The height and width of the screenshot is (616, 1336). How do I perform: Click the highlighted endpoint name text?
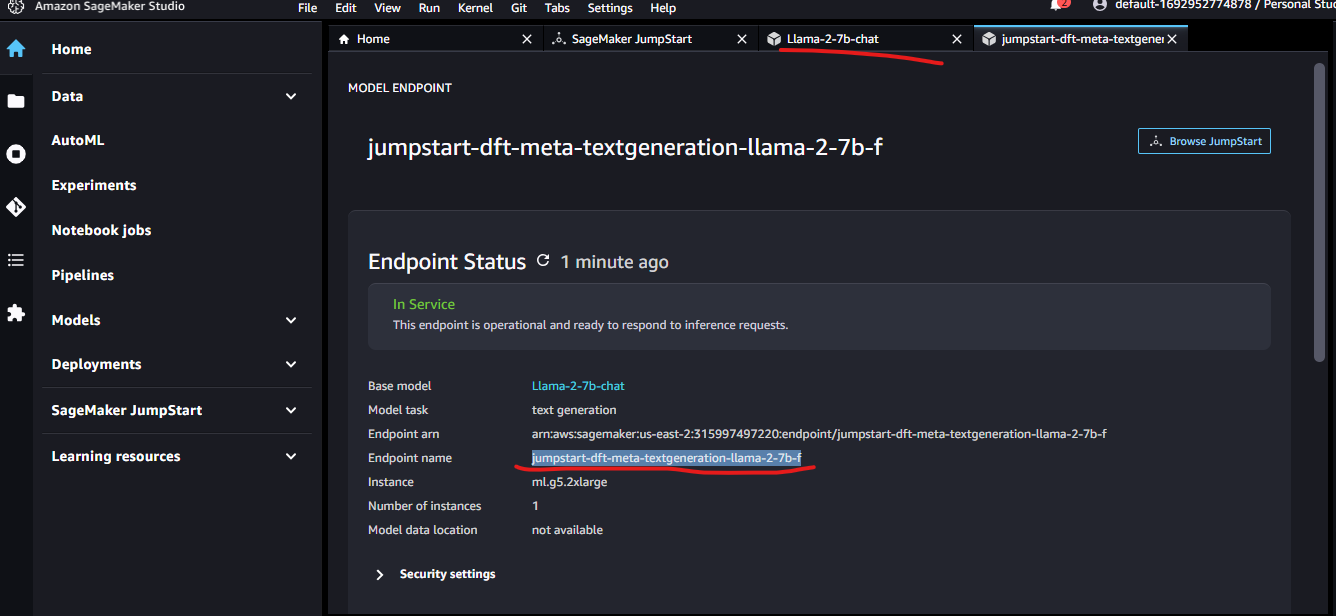coord(667,457)
